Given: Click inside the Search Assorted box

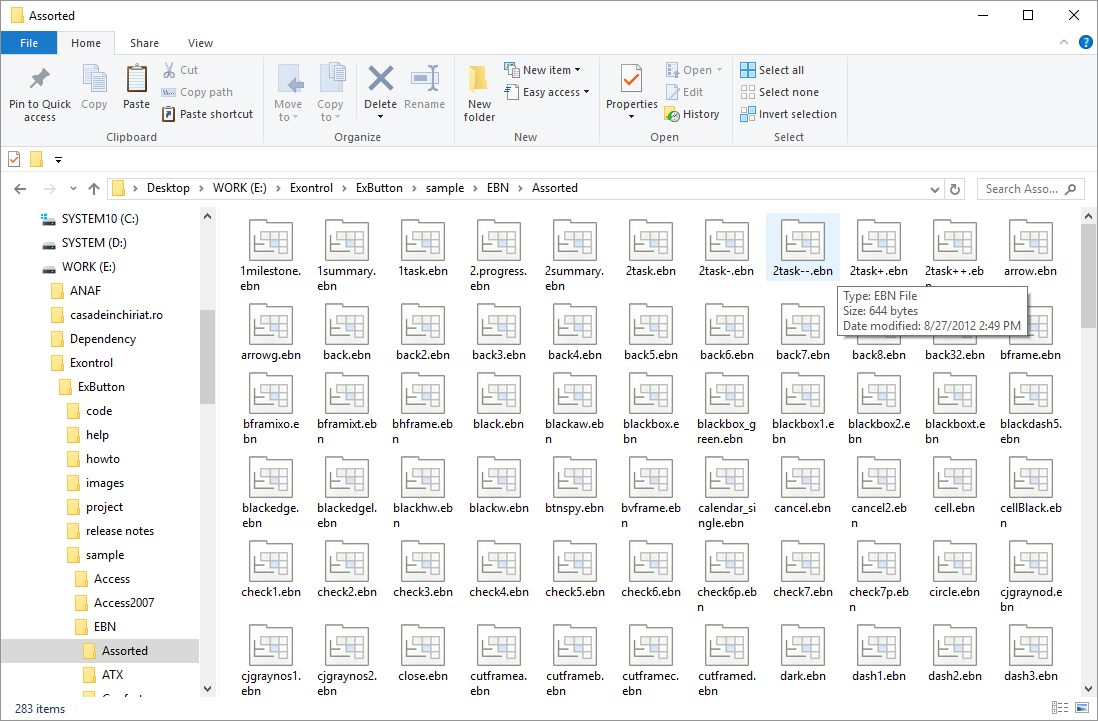Looking at the screenshot, I should click(x=1029, y=188).
